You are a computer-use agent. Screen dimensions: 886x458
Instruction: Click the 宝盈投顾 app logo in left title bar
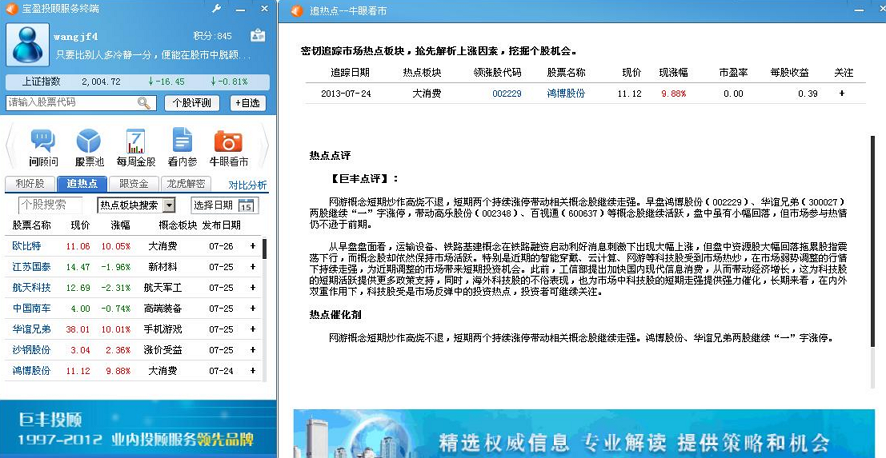pos(11,8)
